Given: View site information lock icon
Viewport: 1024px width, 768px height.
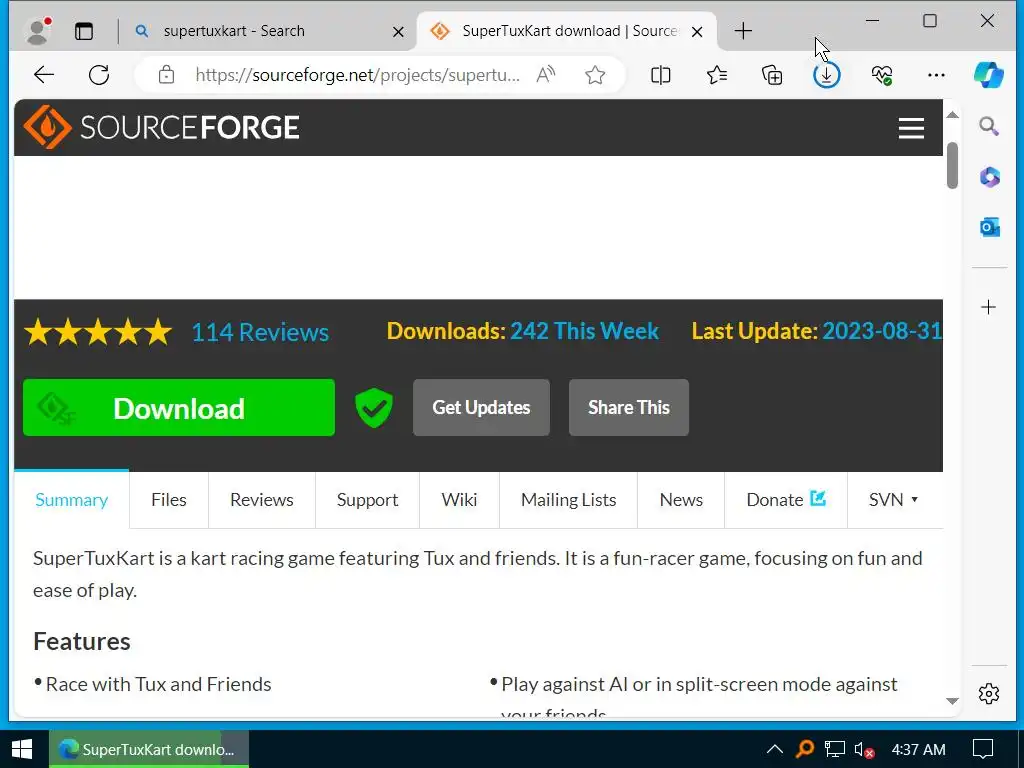Looking at the screenshot, I should click(167, 74).
